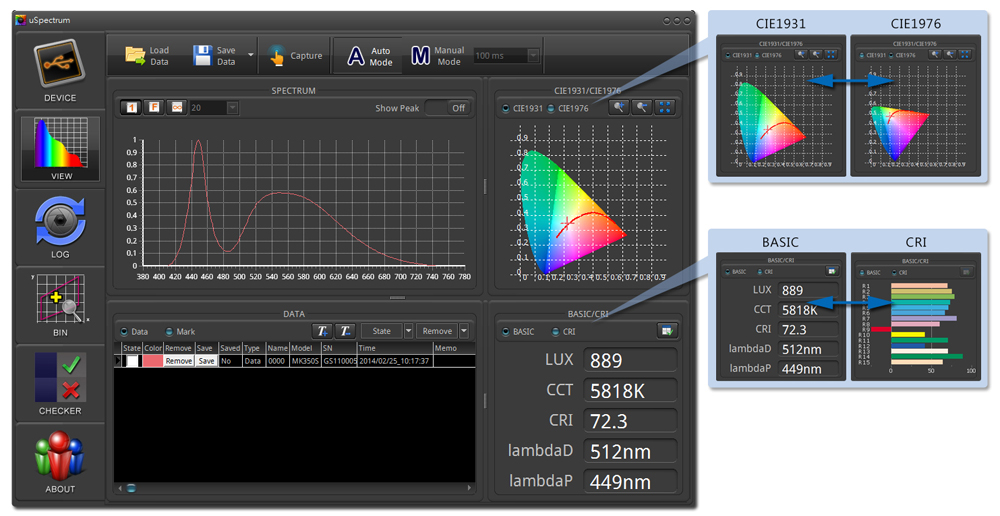Click the Remove button in data row
Viewport: 1000px width, 516px height.
[179, 361]
